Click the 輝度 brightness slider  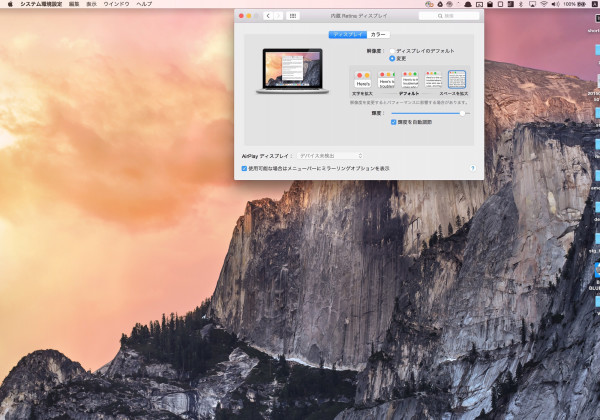[x=428, y=113]
